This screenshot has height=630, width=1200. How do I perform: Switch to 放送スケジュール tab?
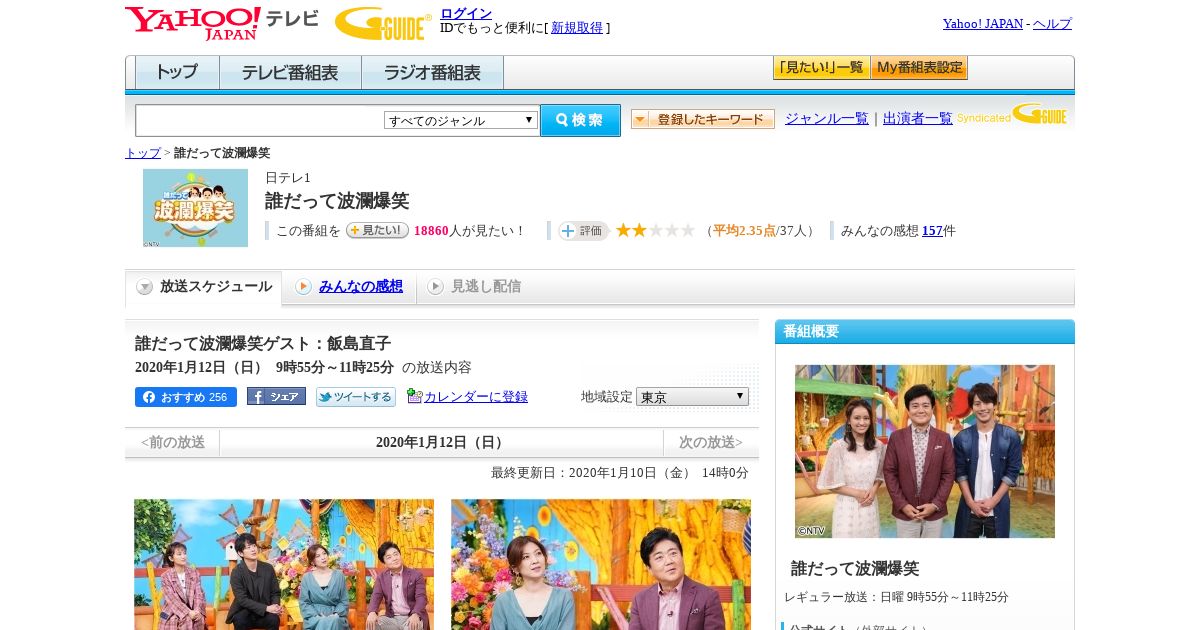point(204,287)
